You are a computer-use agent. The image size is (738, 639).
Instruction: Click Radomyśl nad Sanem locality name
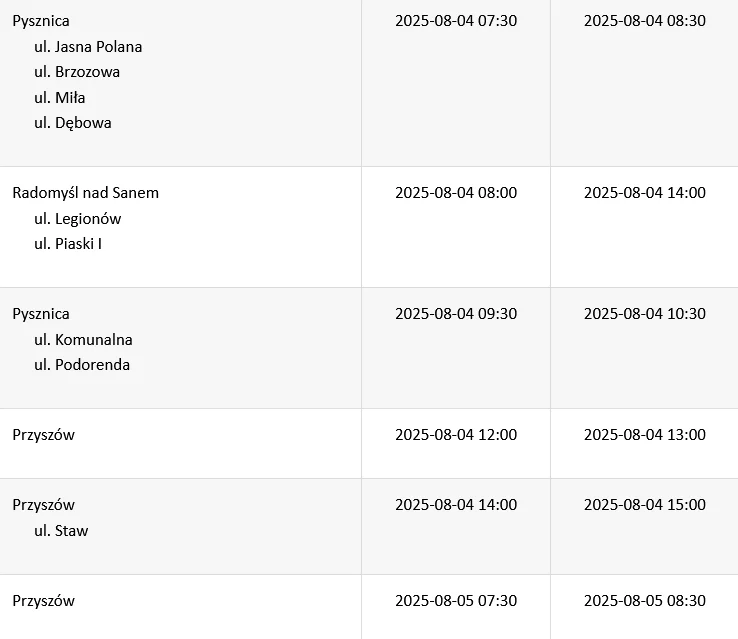coord(86,193)
